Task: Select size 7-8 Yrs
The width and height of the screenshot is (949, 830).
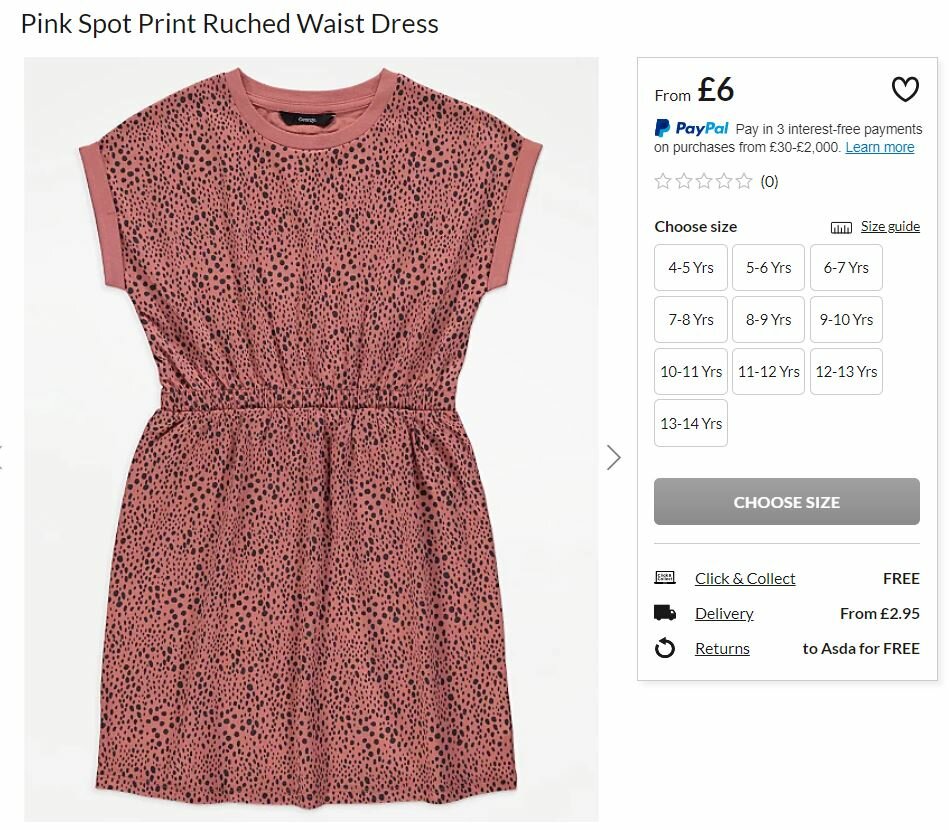Action: point(691,320)
